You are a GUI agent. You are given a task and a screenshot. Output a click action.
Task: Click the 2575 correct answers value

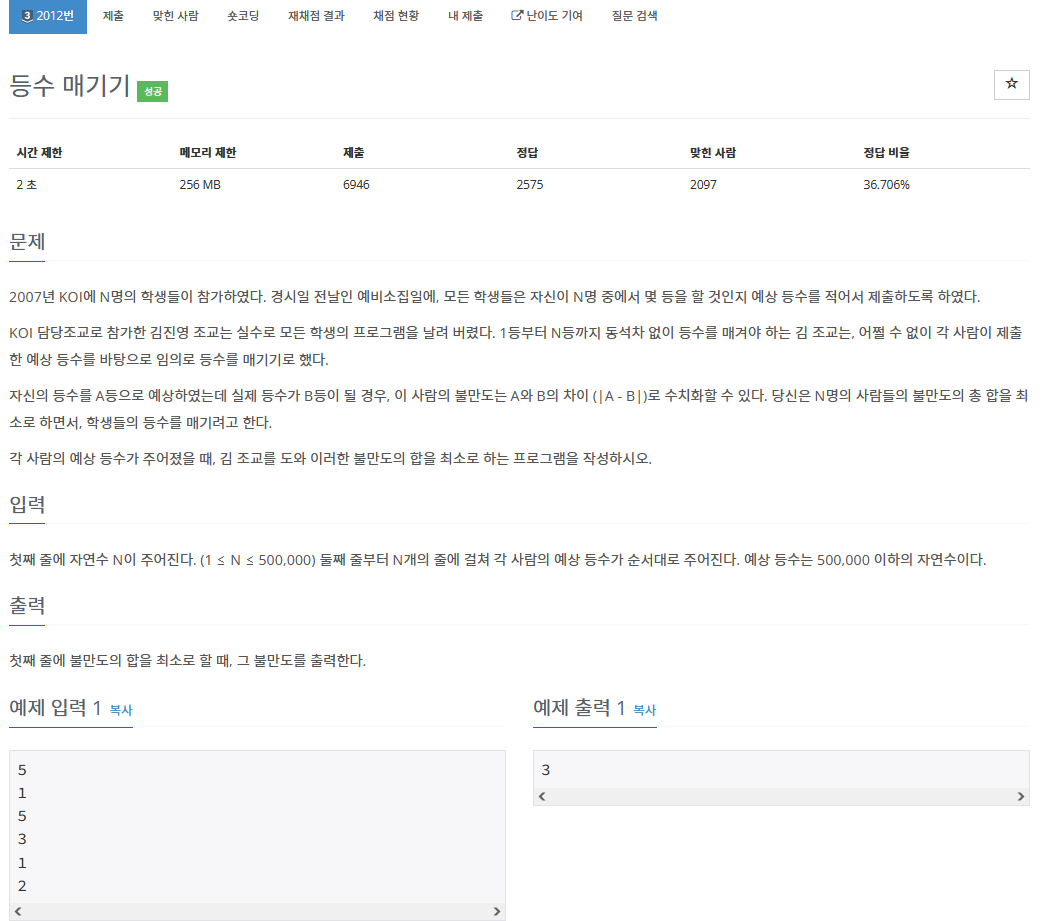(x=530, y=185)
